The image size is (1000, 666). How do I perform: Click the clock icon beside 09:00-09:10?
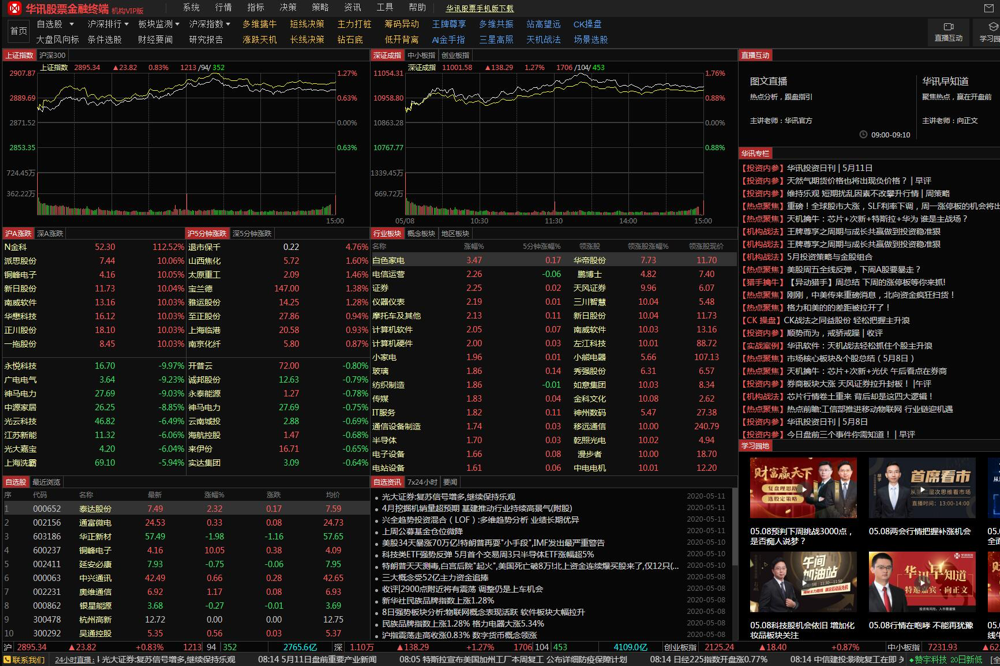pos(863,135)
